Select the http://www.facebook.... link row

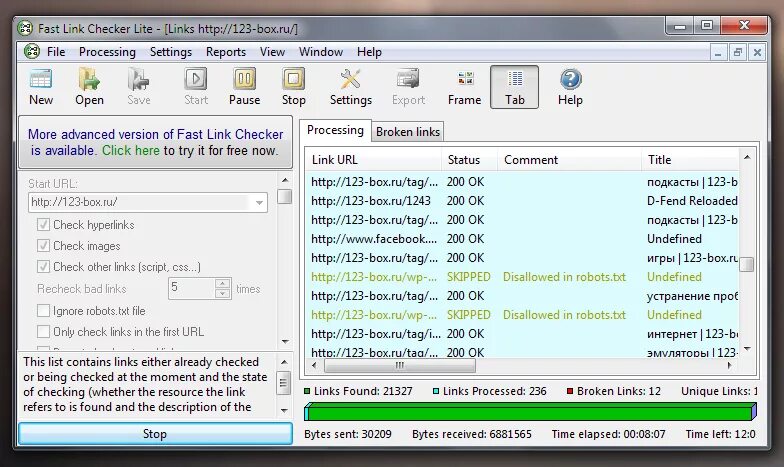[x=523, y=239]
